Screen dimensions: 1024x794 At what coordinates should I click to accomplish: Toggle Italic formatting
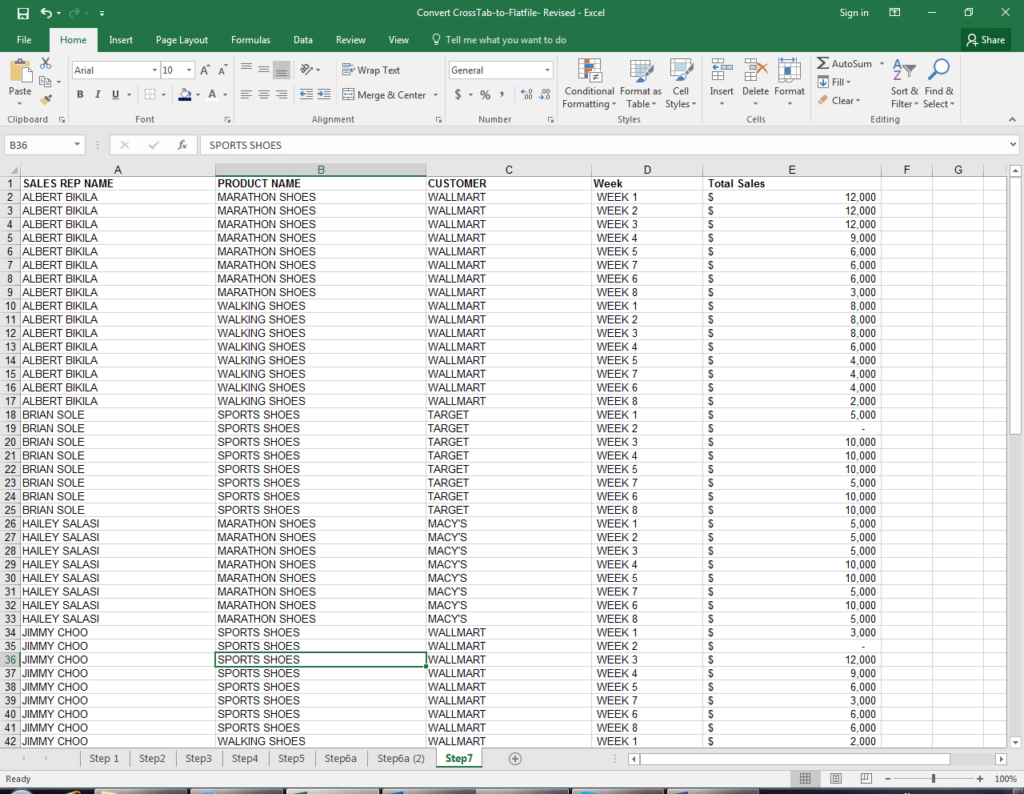tap(98, 95)
